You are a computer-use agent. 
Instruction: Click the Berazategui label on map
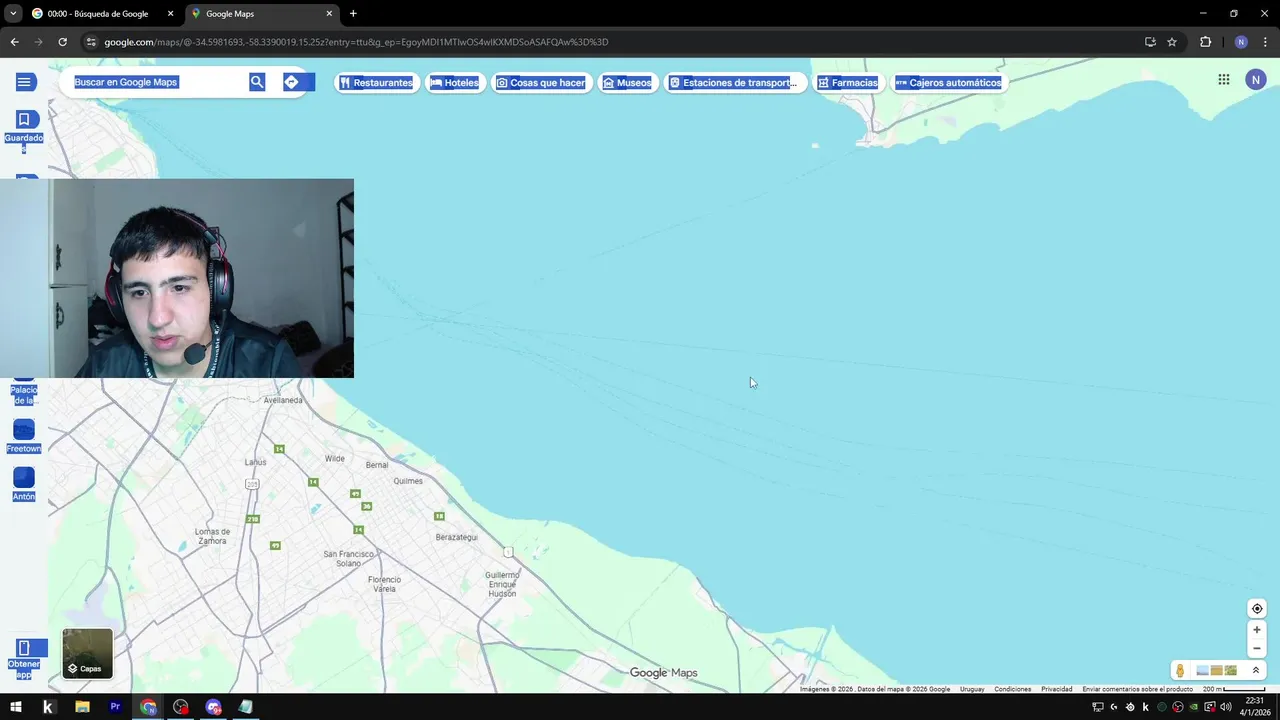click(x=457, y=537)
